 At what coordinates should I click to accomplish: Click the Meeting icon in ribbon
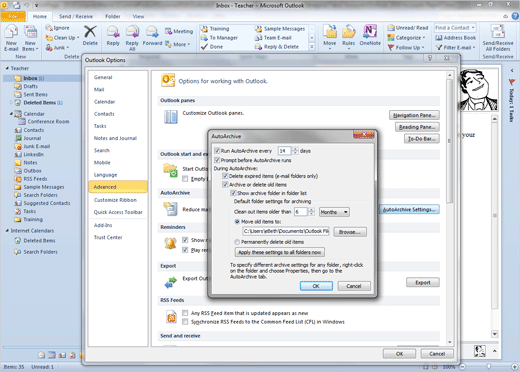click(x=168, y=31)
